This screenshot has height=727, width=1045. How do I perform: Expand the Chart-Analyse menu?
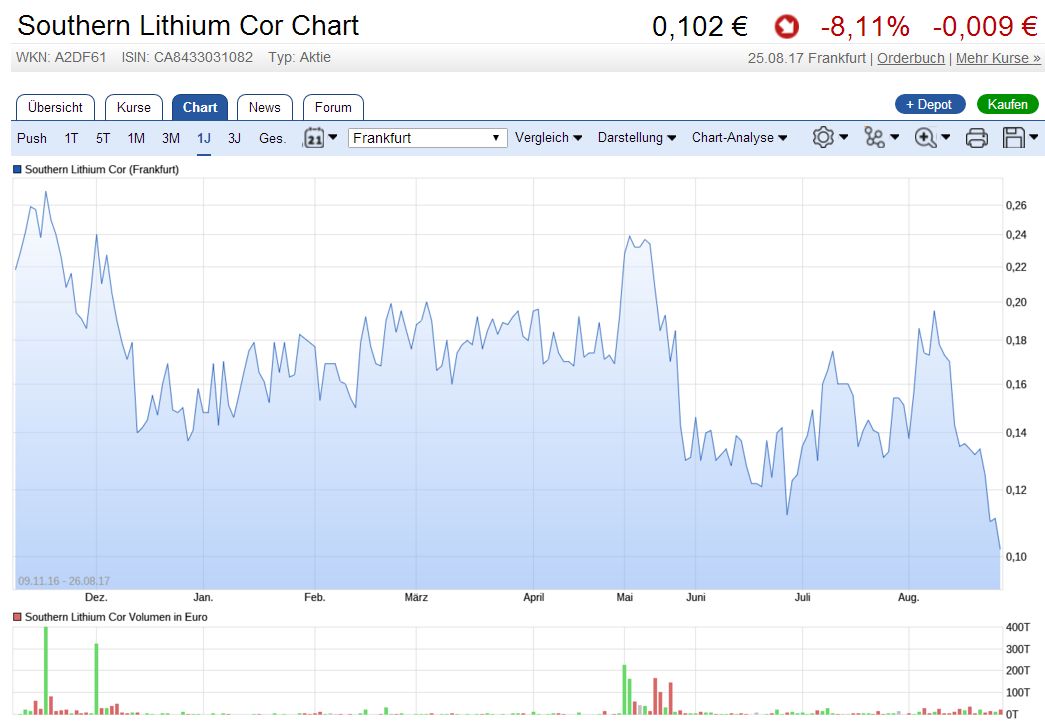737,137
